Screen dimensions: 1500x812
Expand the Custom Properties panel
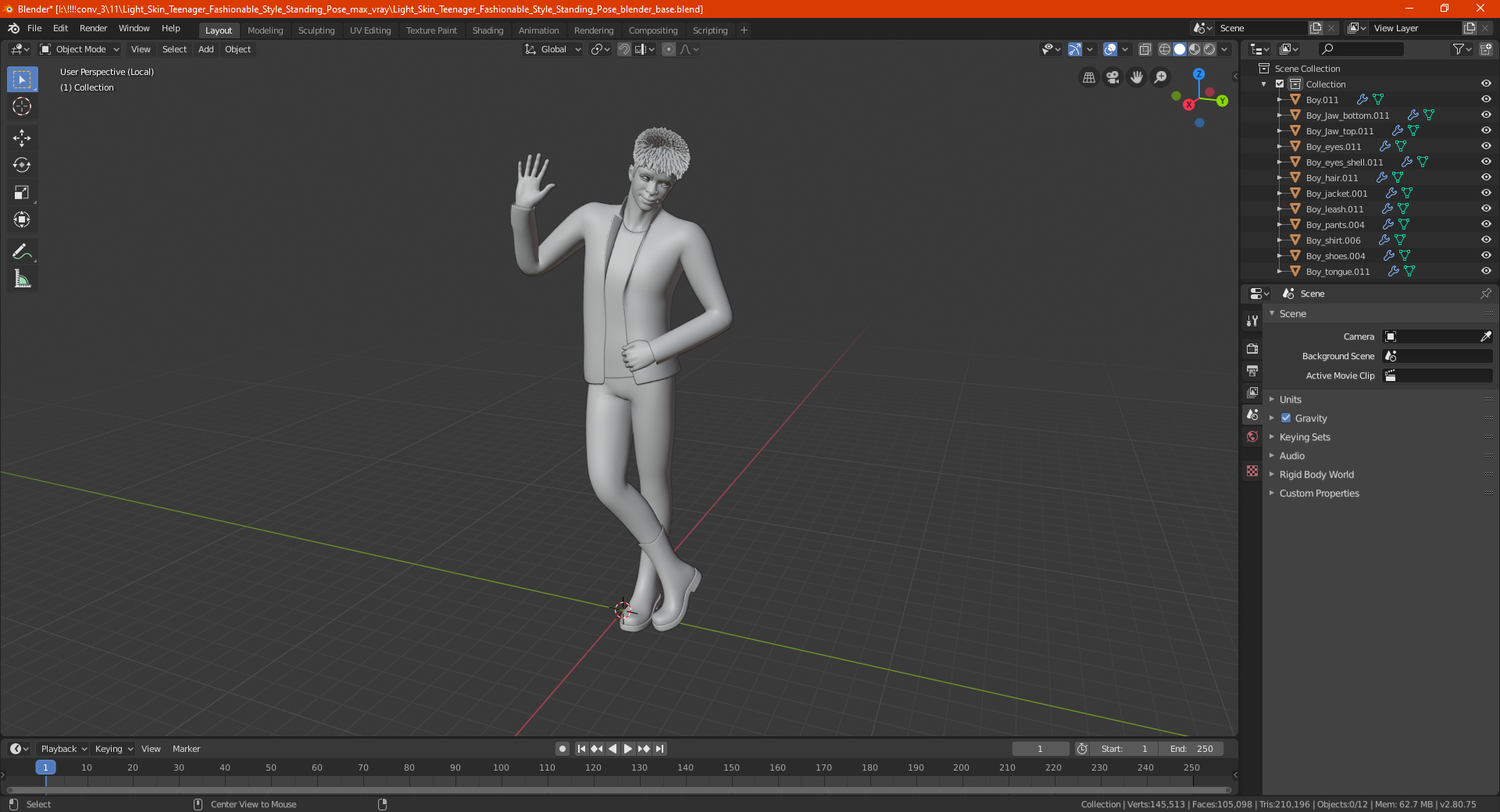(x=1319, y=493)
